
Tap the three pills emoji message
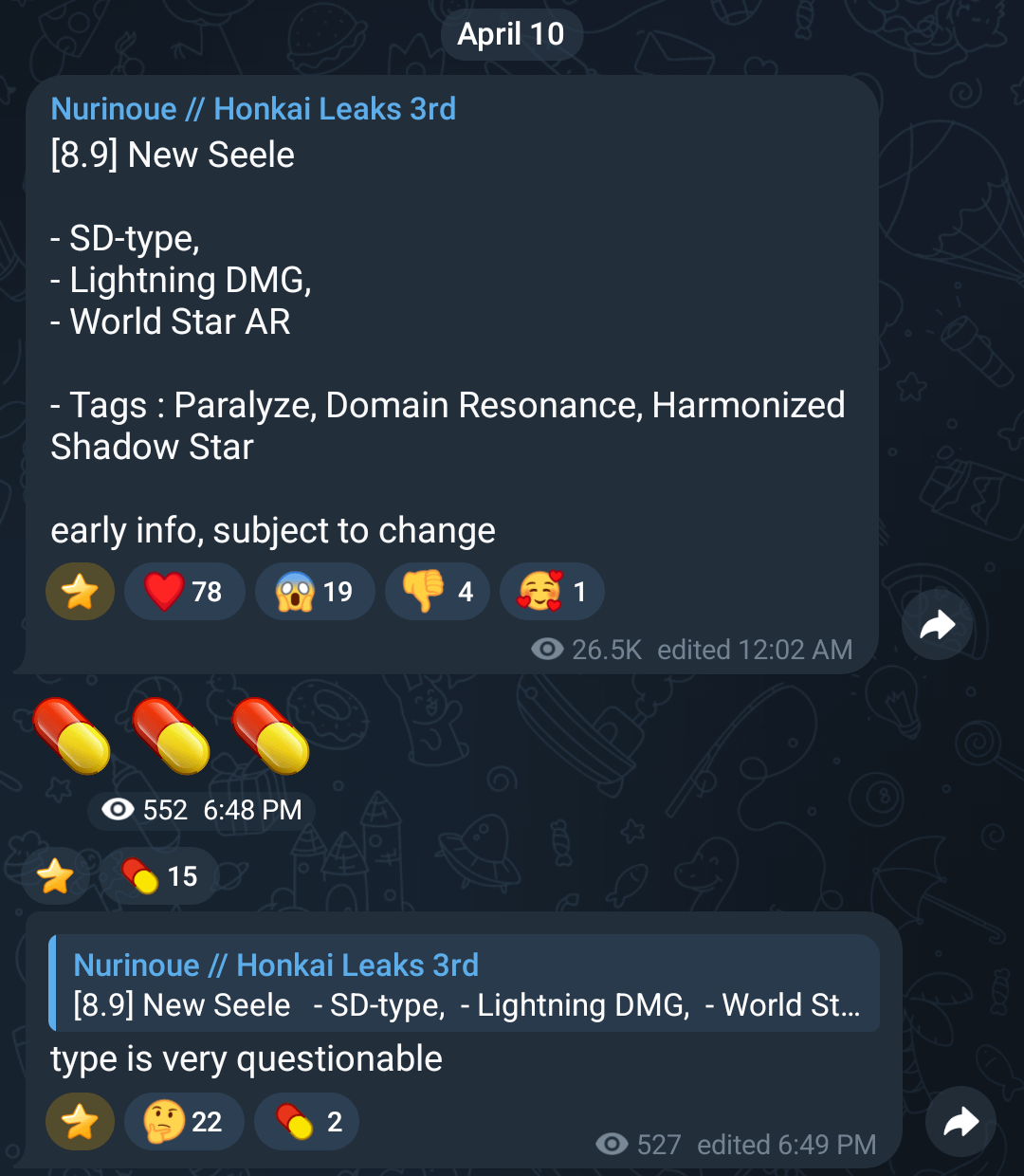171,736
